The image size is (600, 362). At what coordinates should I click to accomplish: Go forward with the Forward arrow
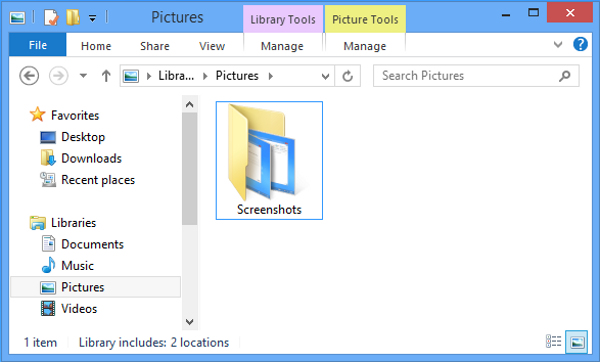click(x=59, y=76)
